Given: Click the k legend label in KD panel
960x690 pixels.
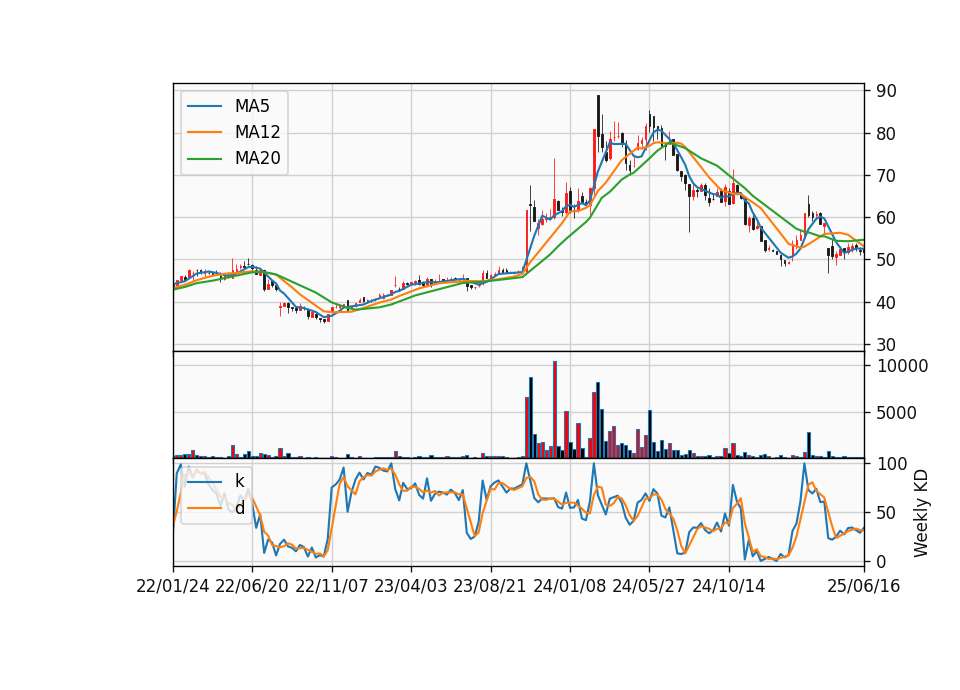Looking at the screenshot, I should click(239, 481).
